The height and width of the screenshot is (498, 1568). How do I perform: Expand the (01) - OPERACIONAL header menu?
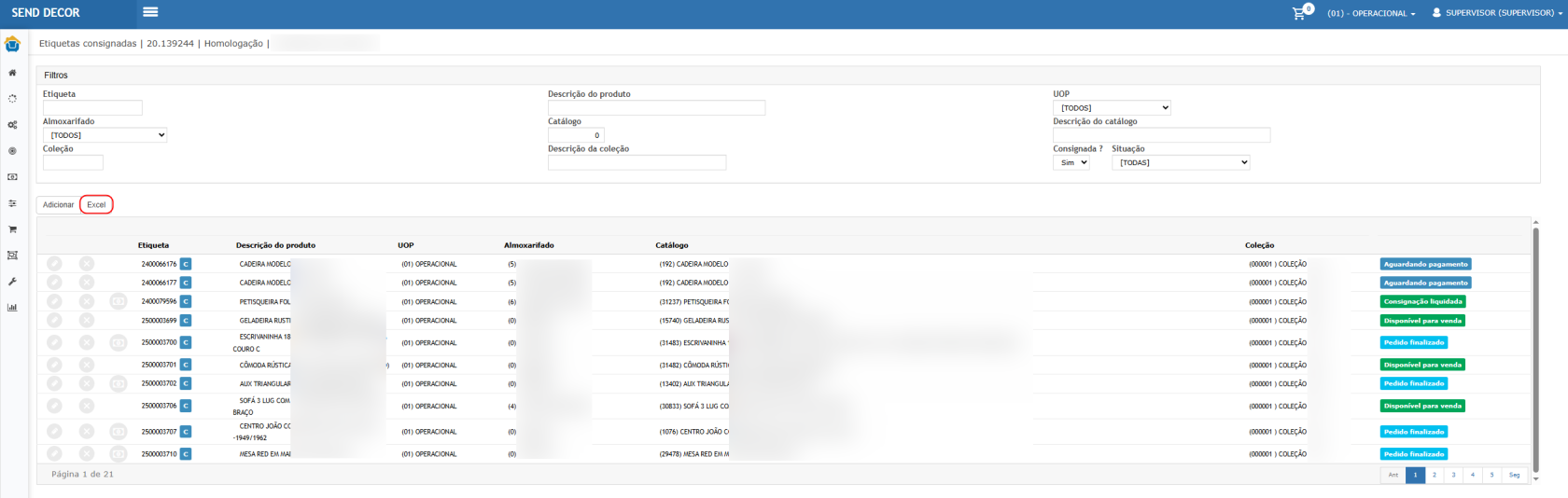coord(1371,13)
